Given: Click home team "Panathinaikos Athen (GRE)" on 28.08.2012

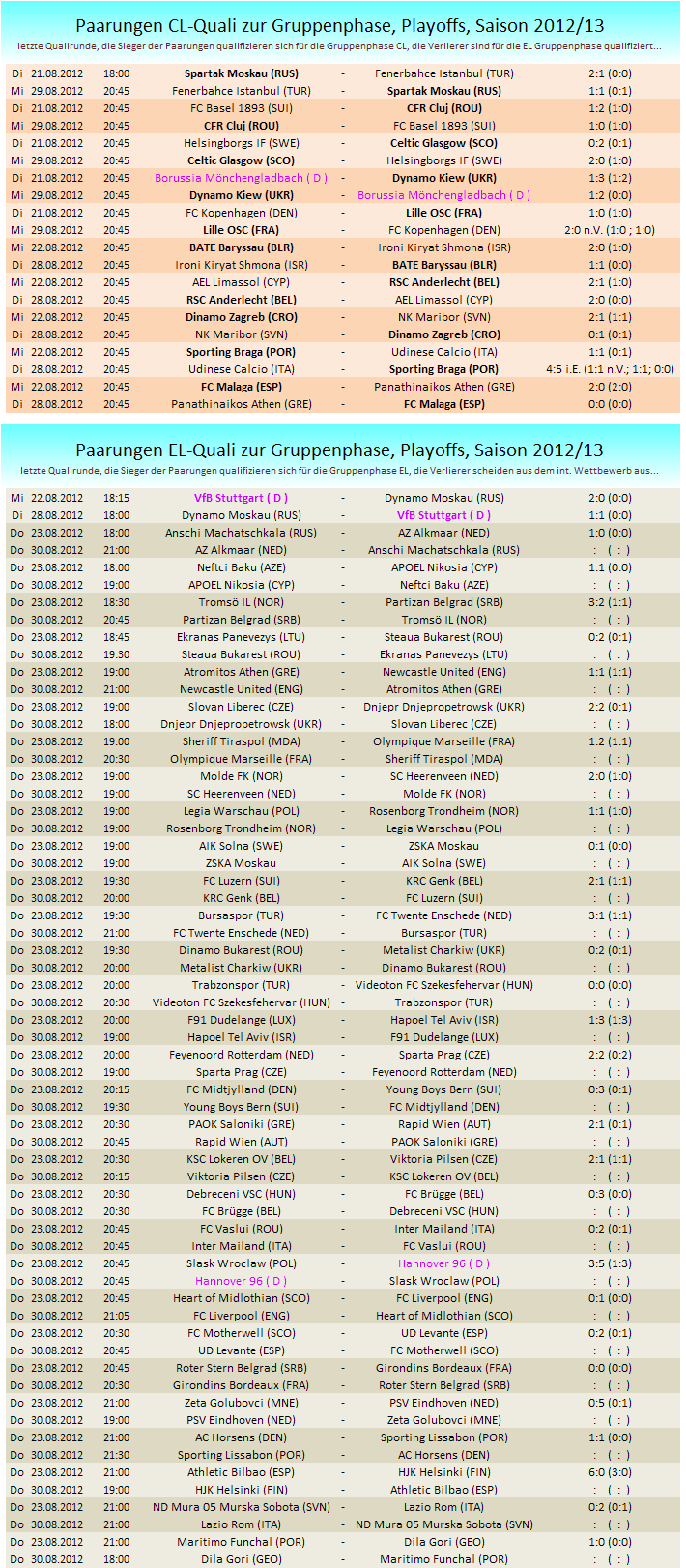Looking at the screenshot, I should [242, 404].
